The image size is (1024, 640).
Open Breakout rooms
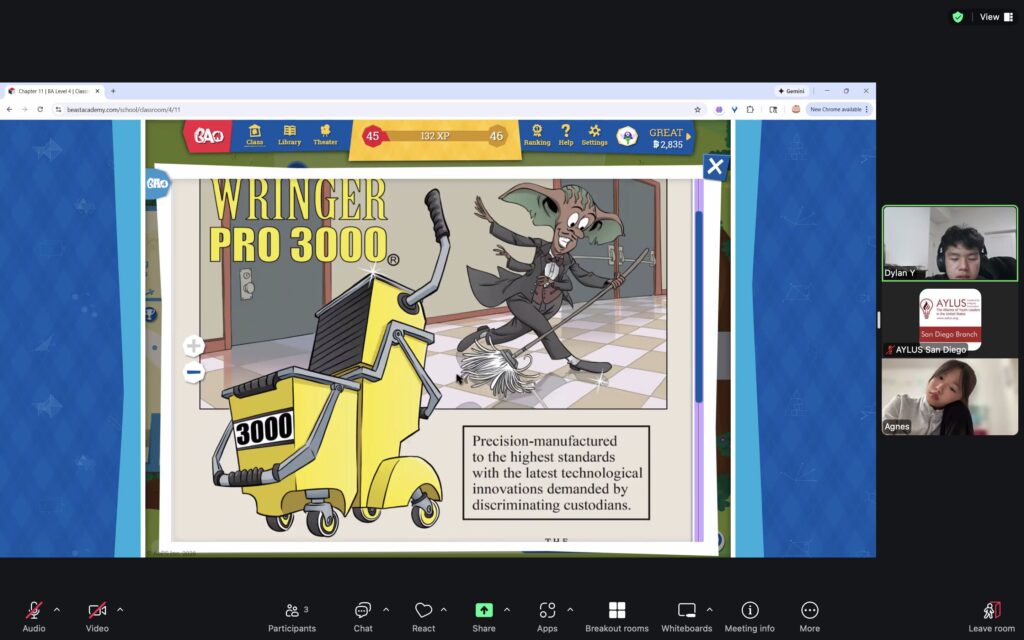coord(617,611)
